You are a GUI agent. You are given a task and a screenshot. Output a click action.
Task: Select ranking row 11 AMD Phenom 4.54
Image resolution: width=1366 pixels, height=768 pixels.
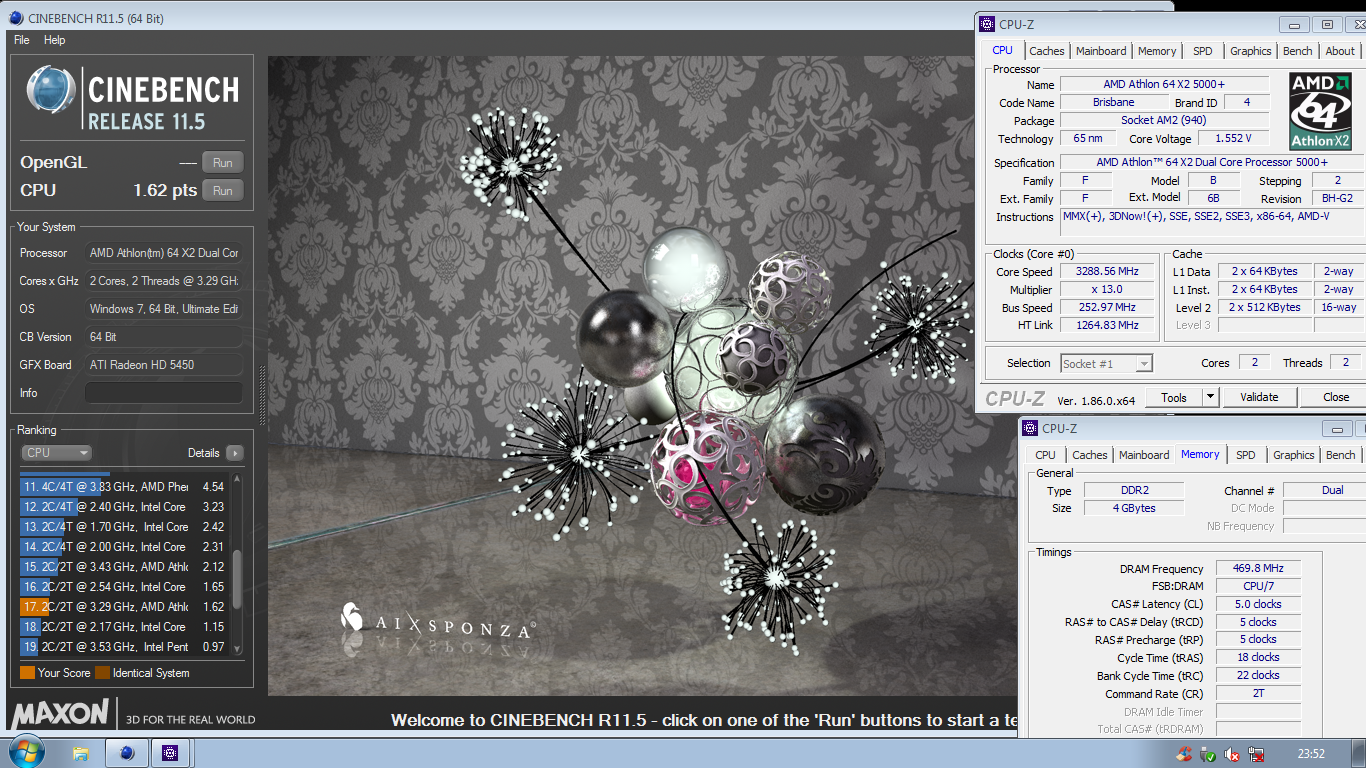pyautogui.click(x=124, y=487)
